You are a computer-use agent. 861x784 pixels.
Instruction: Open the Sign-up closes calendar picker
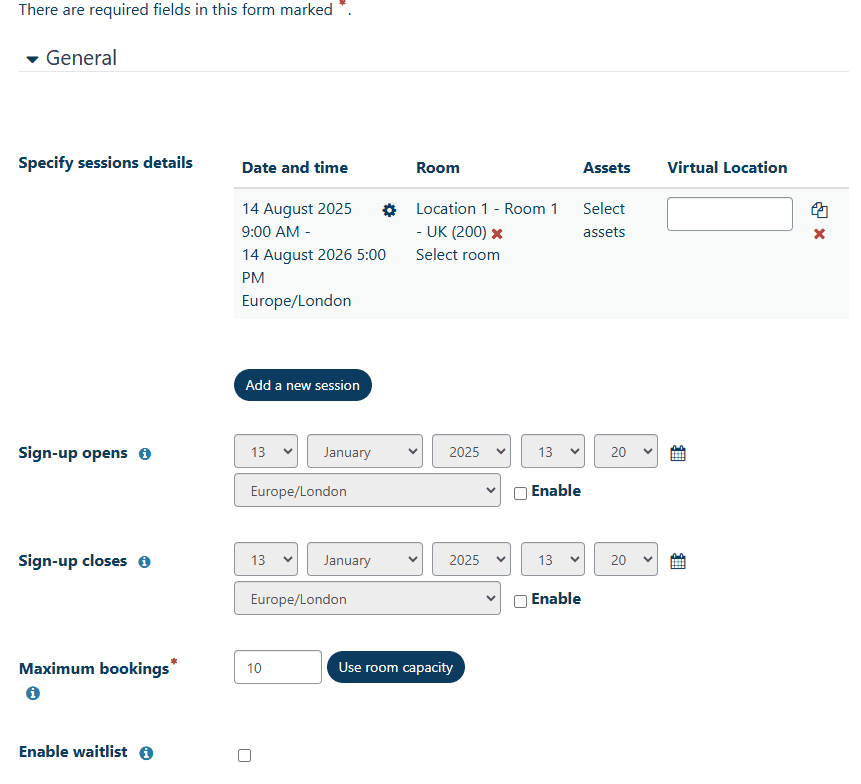pos(677,560)
